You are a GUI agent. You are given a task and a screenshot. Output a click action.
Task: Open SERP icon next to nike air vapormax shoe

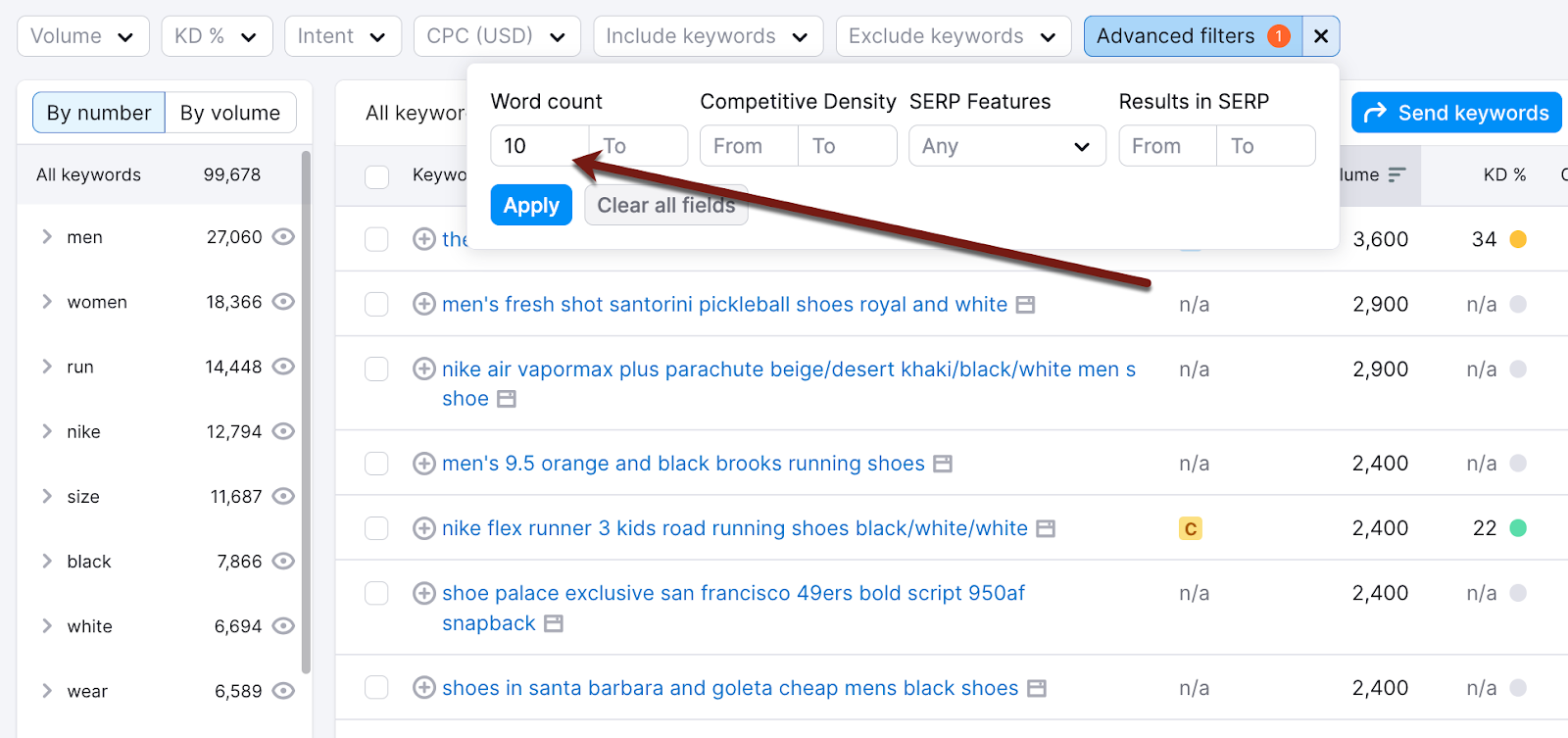click(507, 399)
